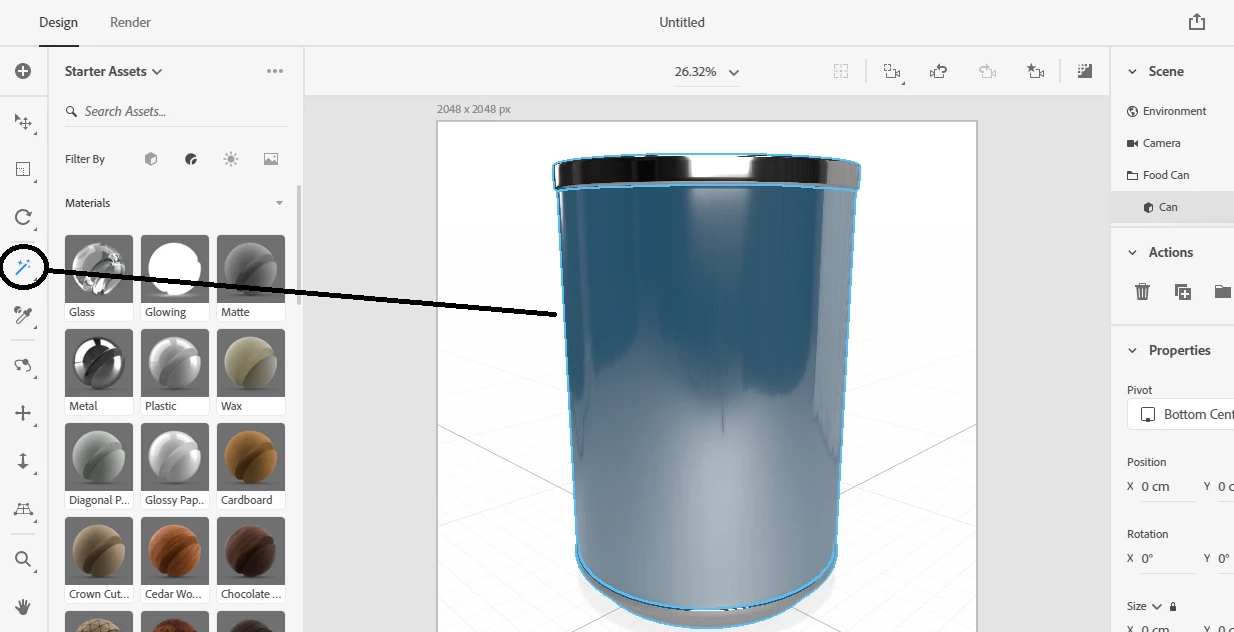Screen dimensions: 1234x632
Task: Select the Dolly vertical arrow tool
Action: [x=23, y=461]
